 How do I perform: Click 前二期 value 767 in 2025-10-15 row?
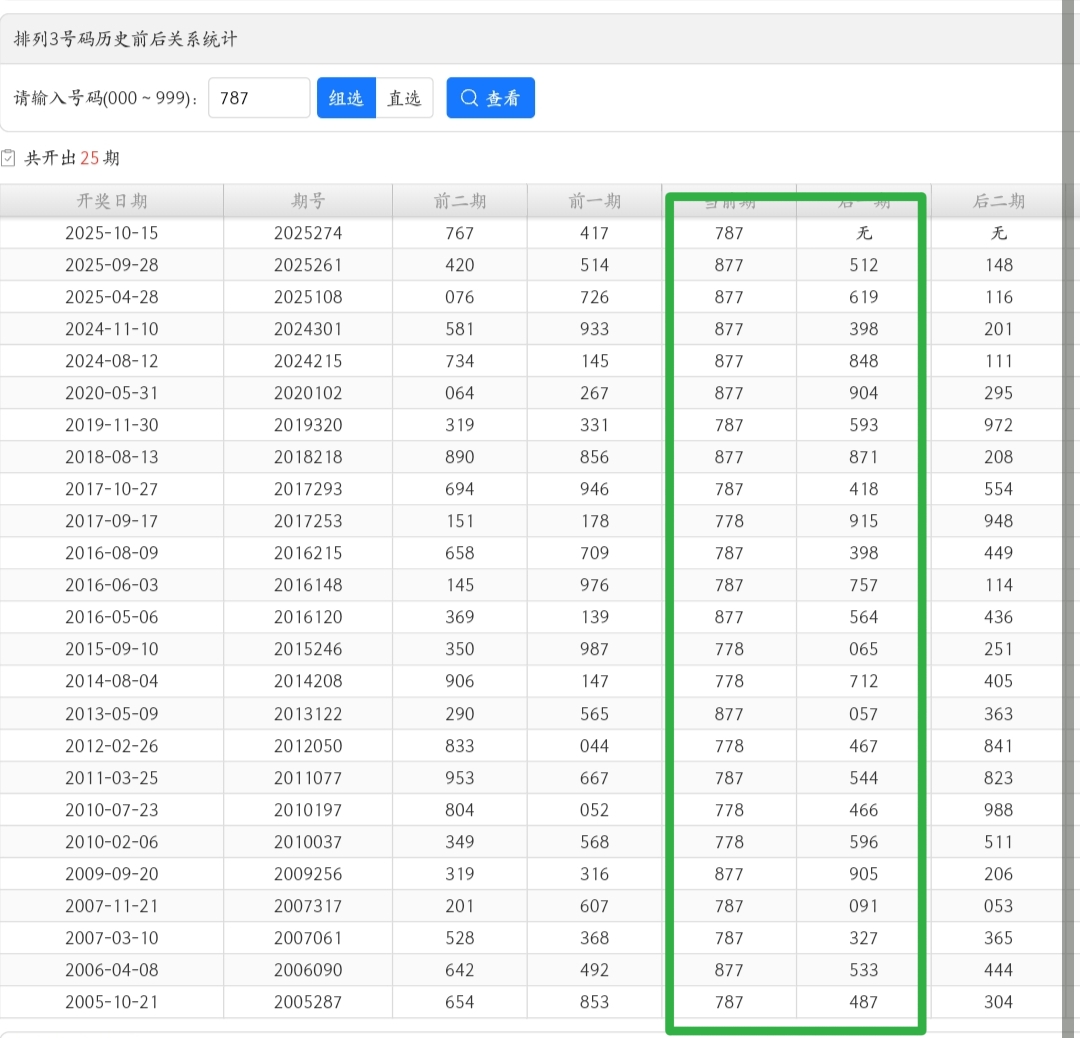click(x=459, y=233)
